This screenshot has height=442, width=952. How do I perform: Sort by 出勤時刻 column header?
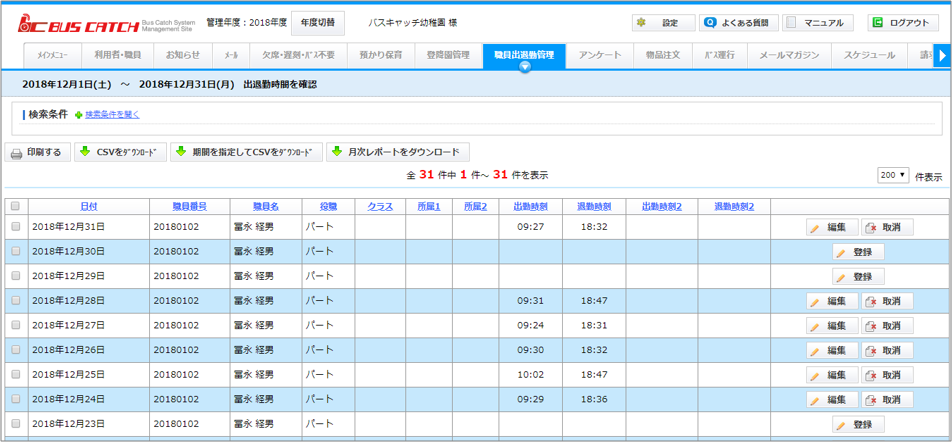click(x=531, y=206)
